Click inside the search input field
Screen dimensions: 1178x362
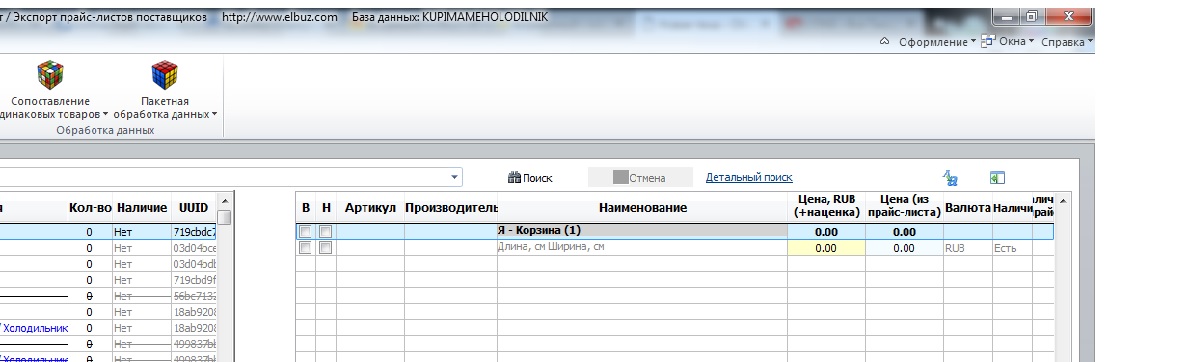coord(223,178)
